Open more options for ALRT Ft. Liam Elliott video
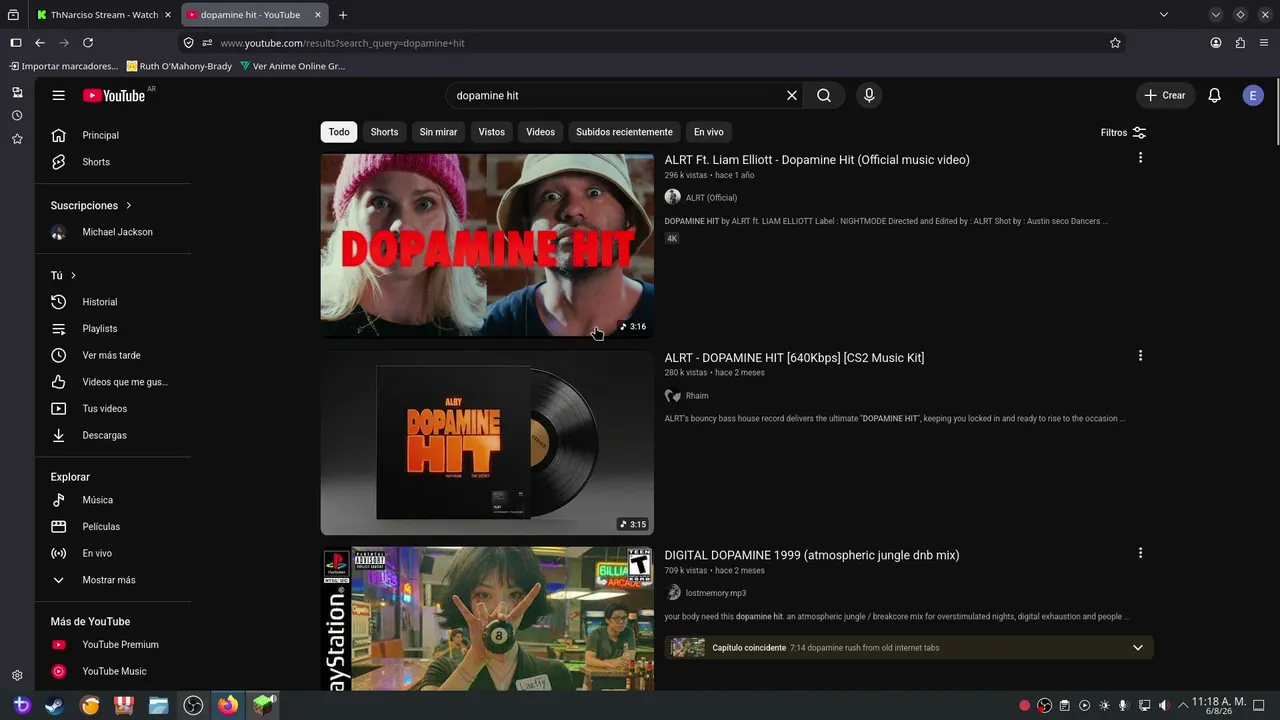The width and height of the screenshot is (1280, 720). 1140,158
